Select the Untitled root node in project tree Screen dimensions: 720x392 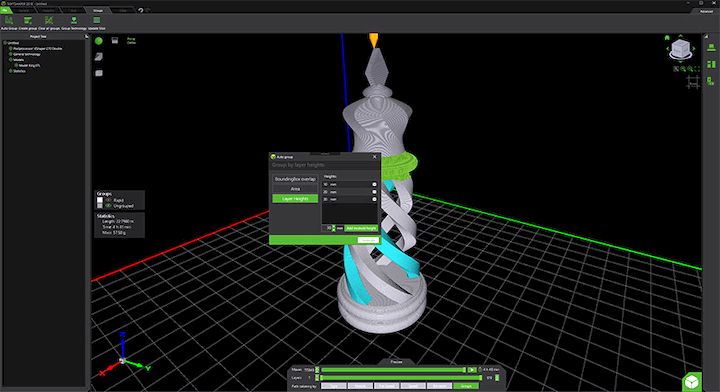[x=13, y=43]
